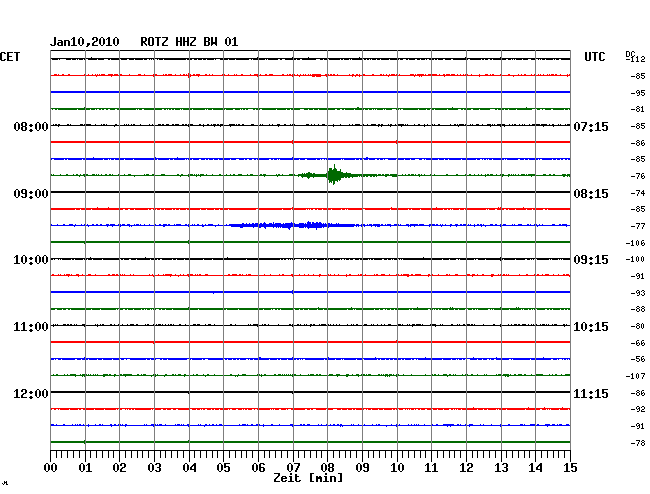Screen dimensions: 650x494
Task: Select the 03 minute axis tick label
Action: click(x=154, y=468)
